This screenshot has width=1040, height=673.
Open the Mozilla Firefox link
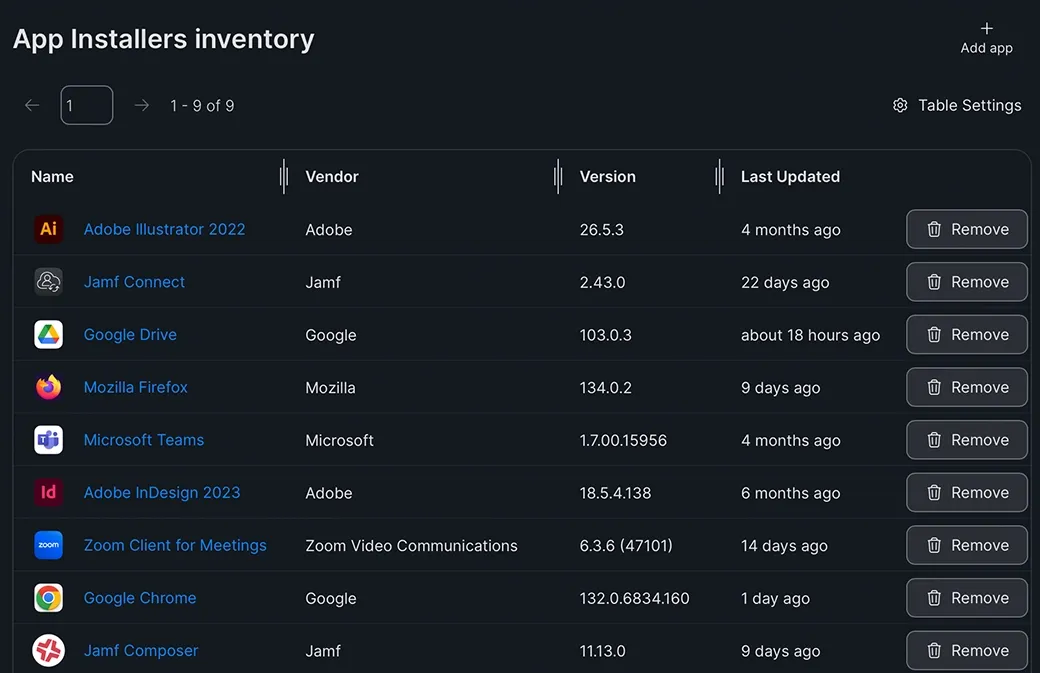tap(135, 387)
